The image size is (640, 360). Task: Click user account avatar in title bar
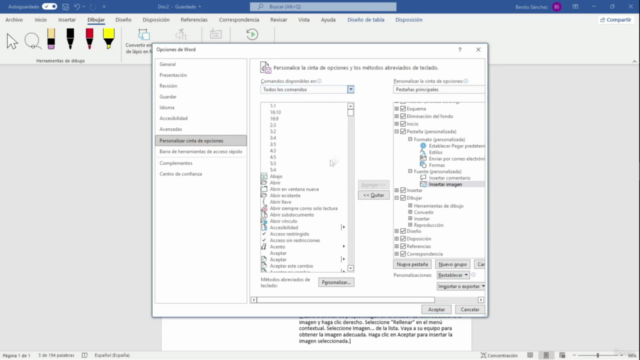tap(557, 7)
